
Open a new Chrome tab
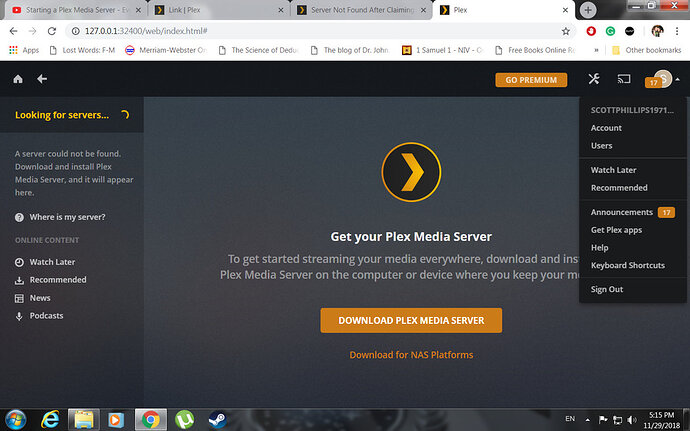pyautogui.click(x=588, y=10)
